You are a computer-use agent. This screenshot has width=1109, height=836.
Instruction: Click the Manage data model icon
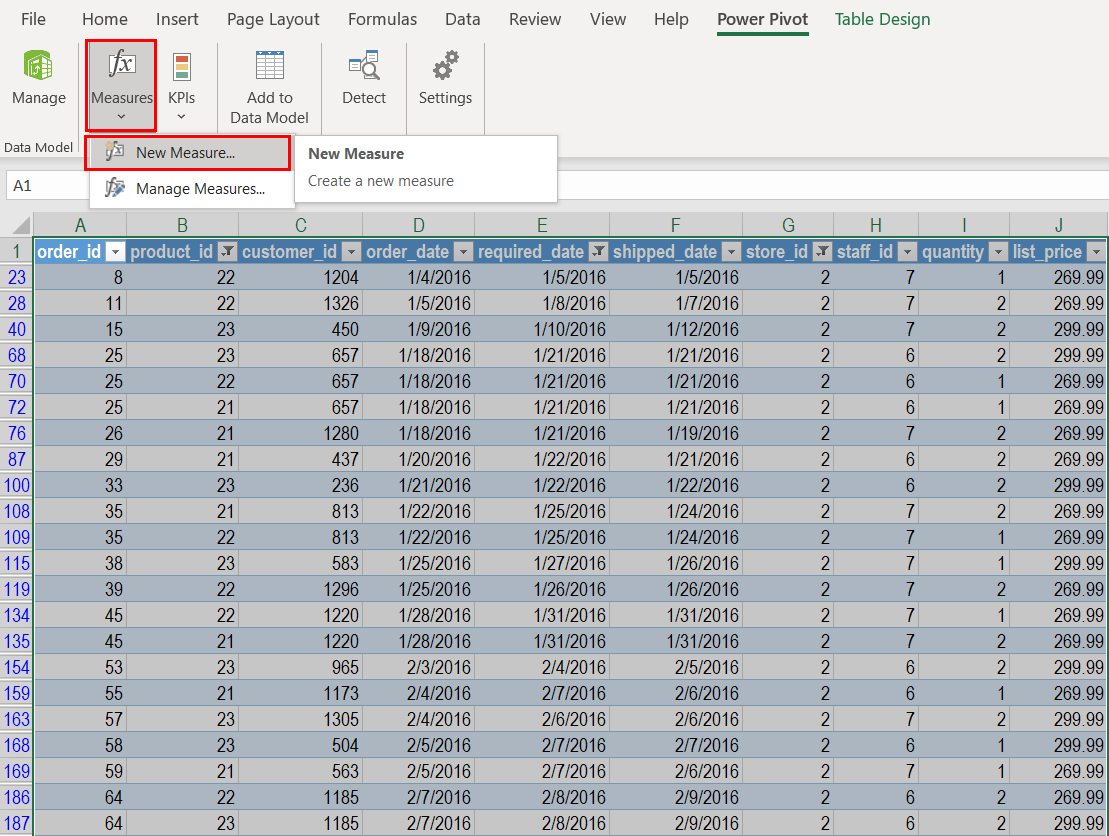pos(38,67)
